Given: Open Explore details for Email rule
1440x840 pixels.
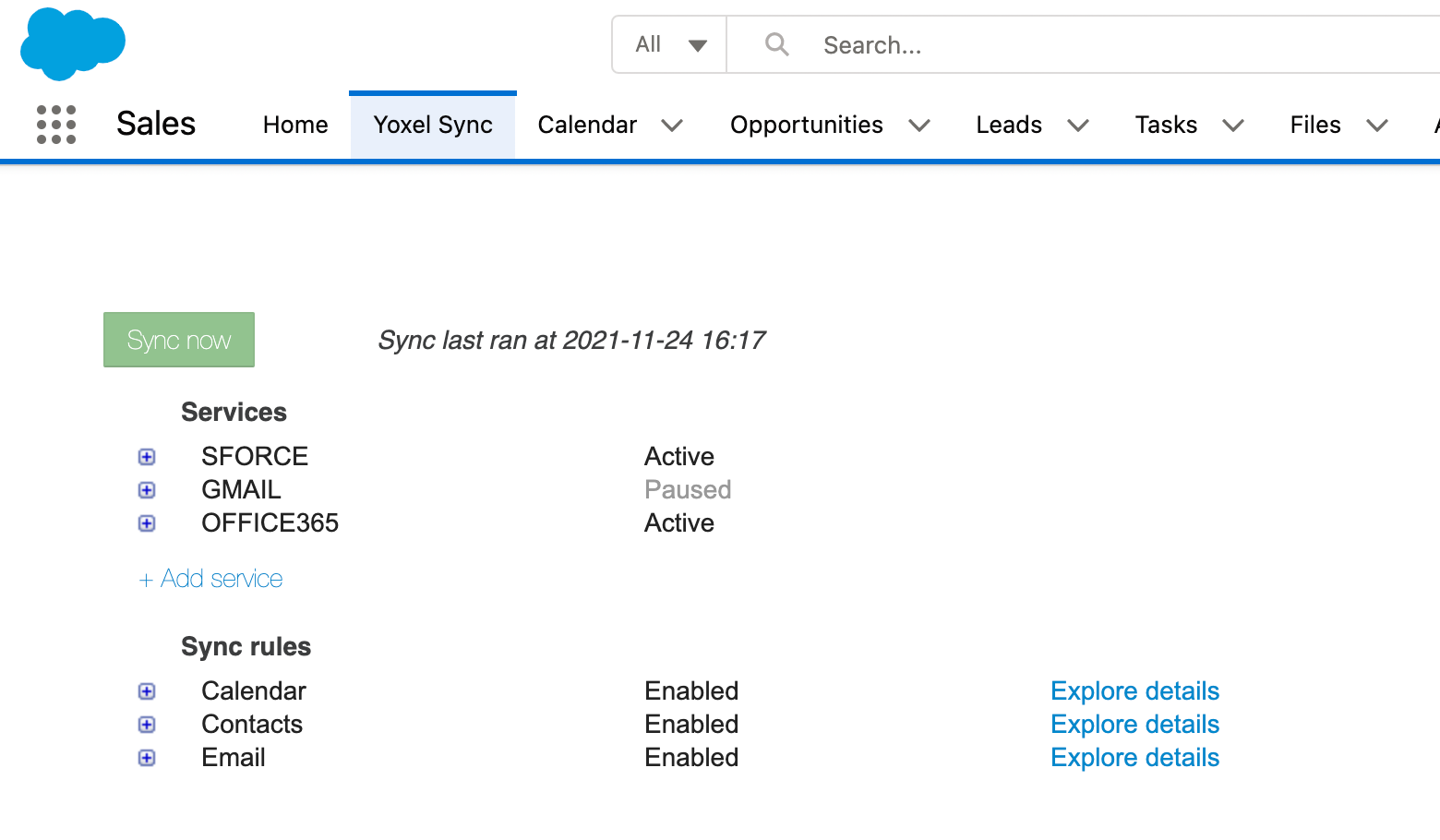Looking at the screenshot, I should [x=1134, y=758].
